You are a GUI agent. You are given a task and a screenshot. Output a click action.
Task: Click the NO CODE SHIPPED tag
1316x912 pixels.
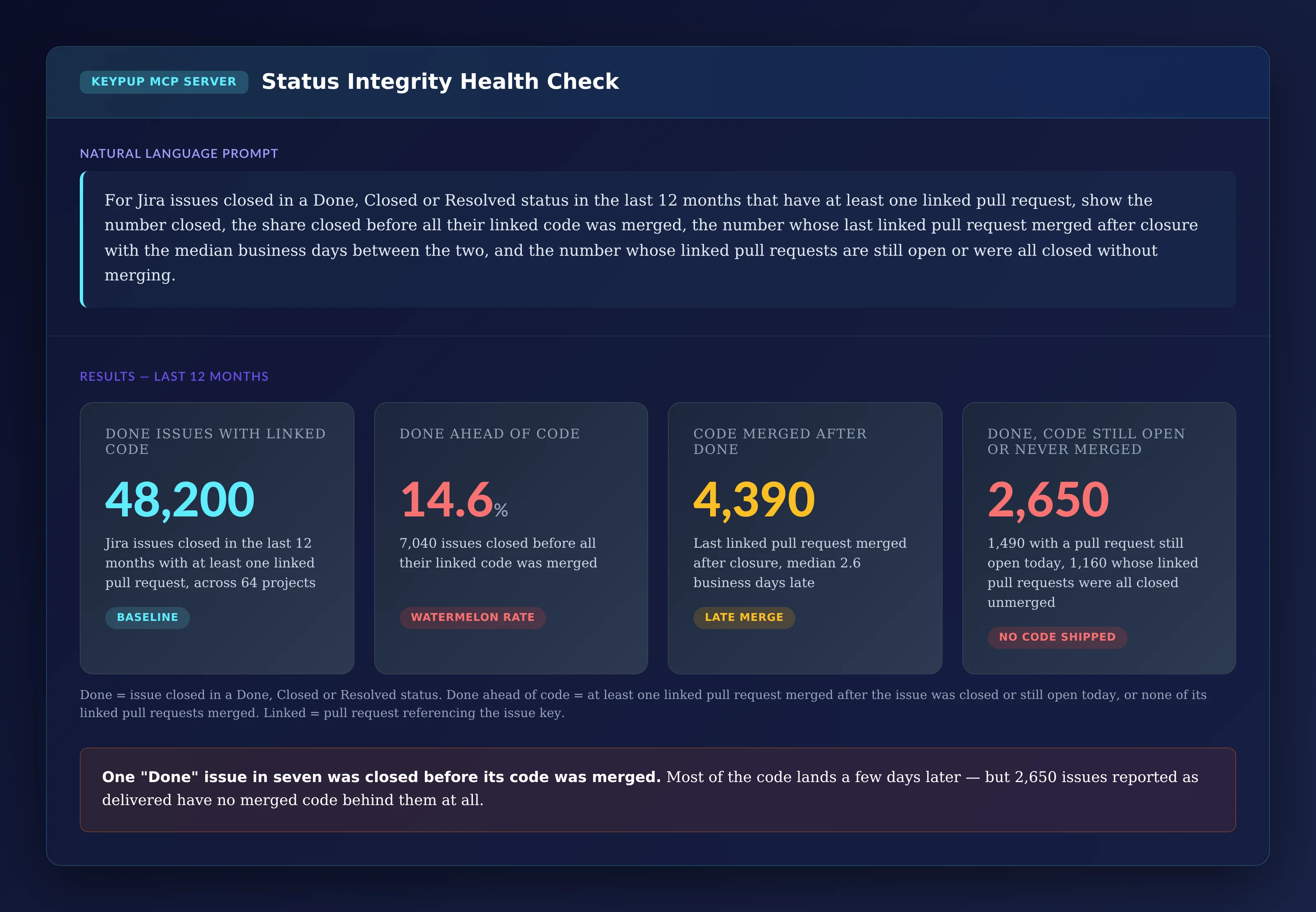[1057, 637]
